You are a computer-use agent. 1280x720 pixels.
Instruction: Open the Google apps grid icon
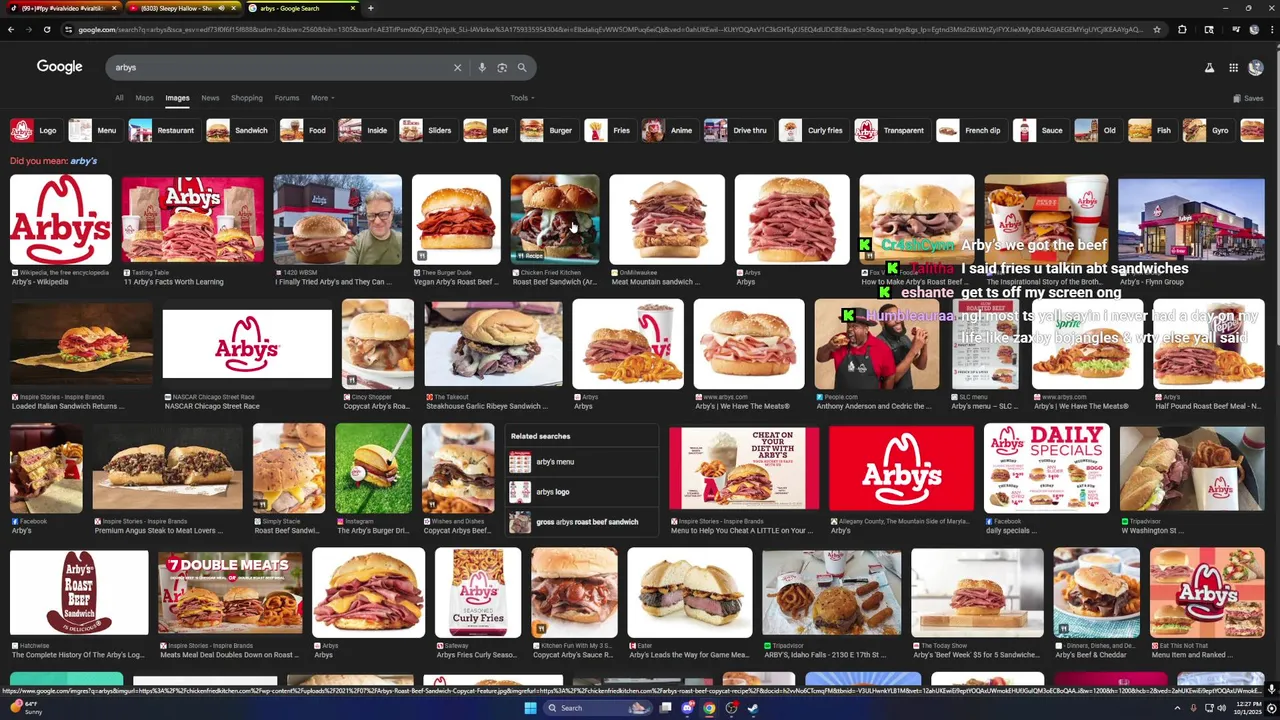(x=1233, y=67)
